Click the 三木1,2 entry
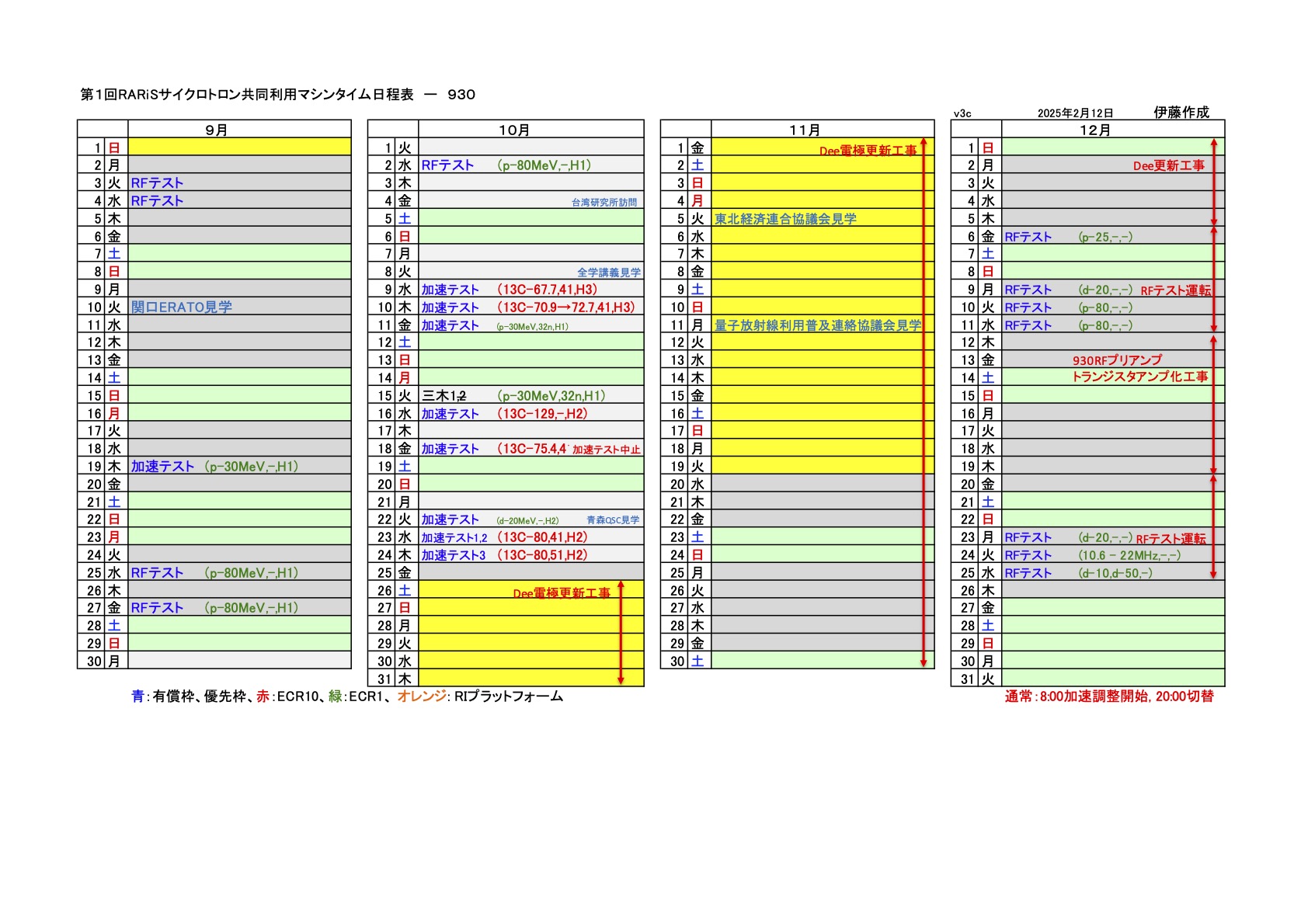This screenshot has height=924, width=1308. tap(444, 396)
